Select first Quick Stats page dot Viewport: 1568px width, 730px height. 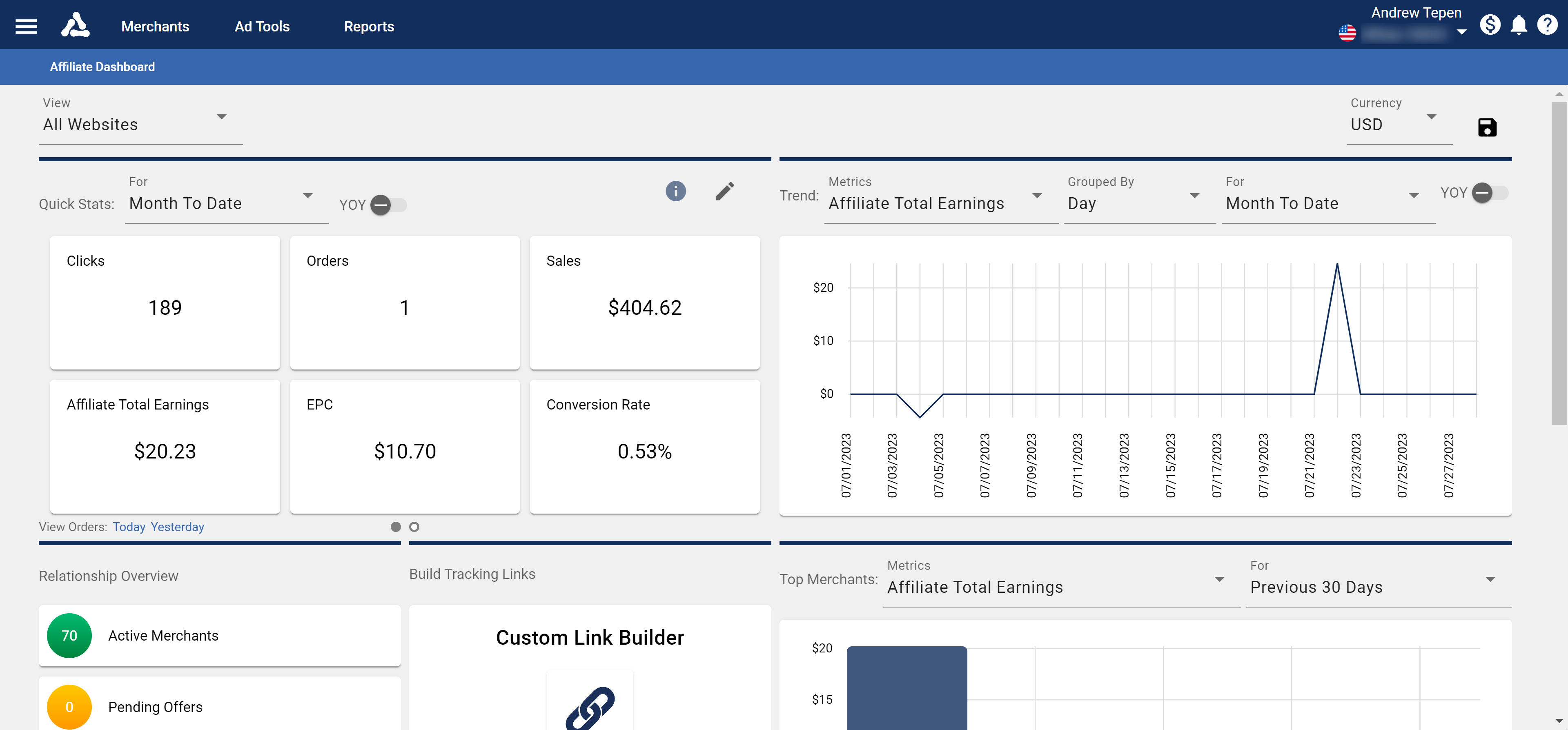click(396, 527)
